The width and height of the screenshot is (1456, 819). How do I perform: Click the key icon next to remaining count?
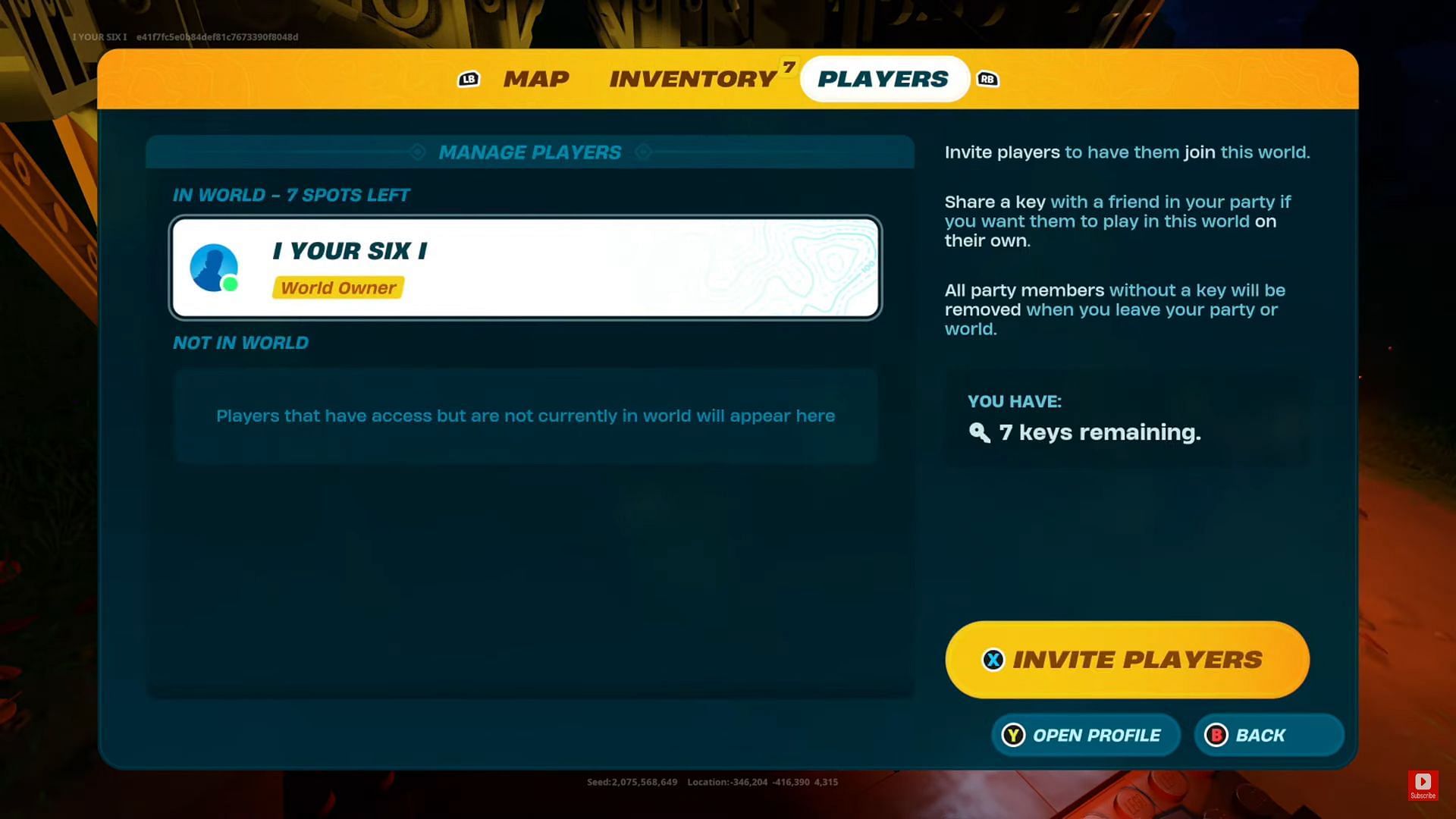(x=978, y=432)
